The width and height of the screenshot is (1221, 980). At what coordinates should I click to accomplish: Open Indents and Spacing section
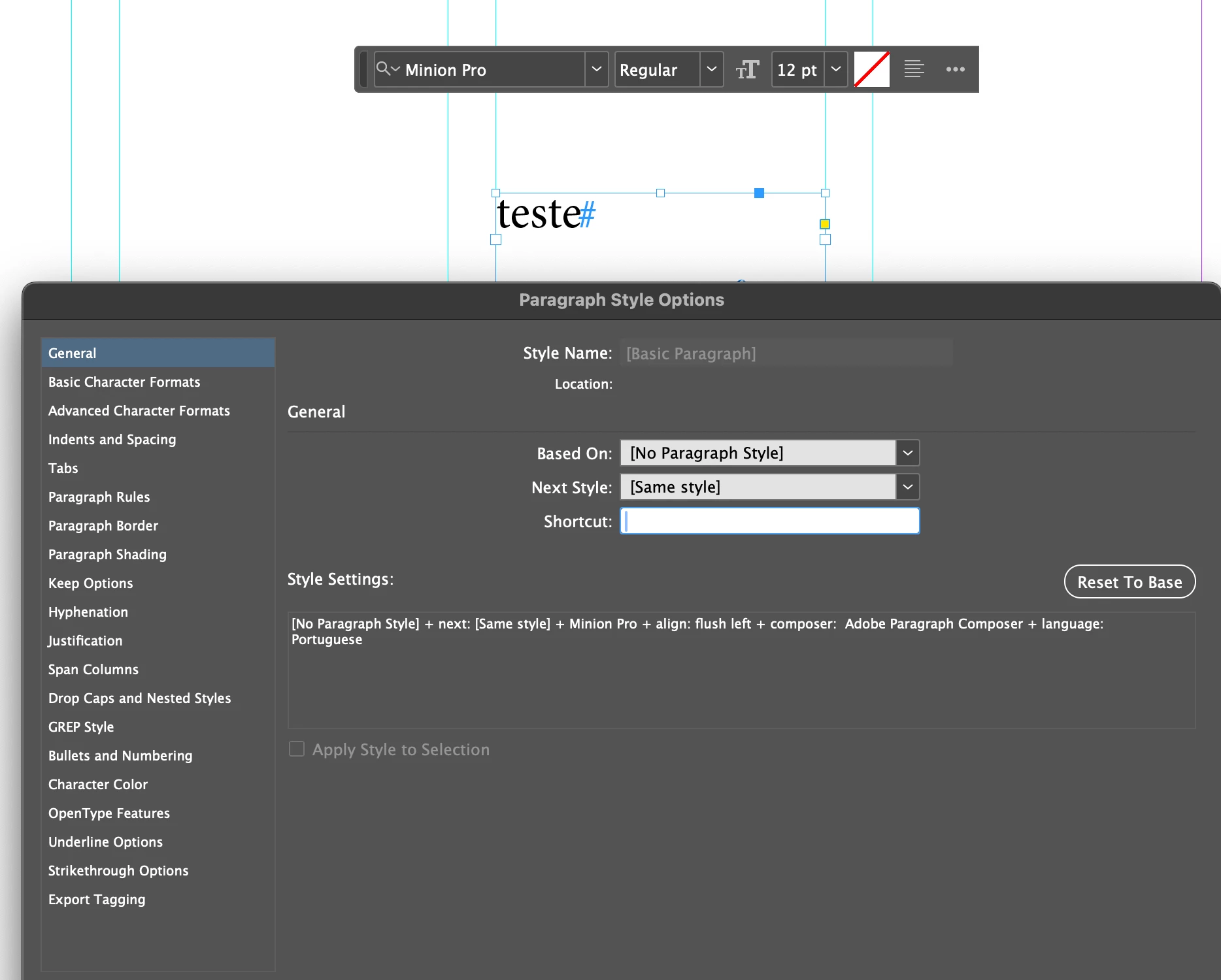[158, 439]
